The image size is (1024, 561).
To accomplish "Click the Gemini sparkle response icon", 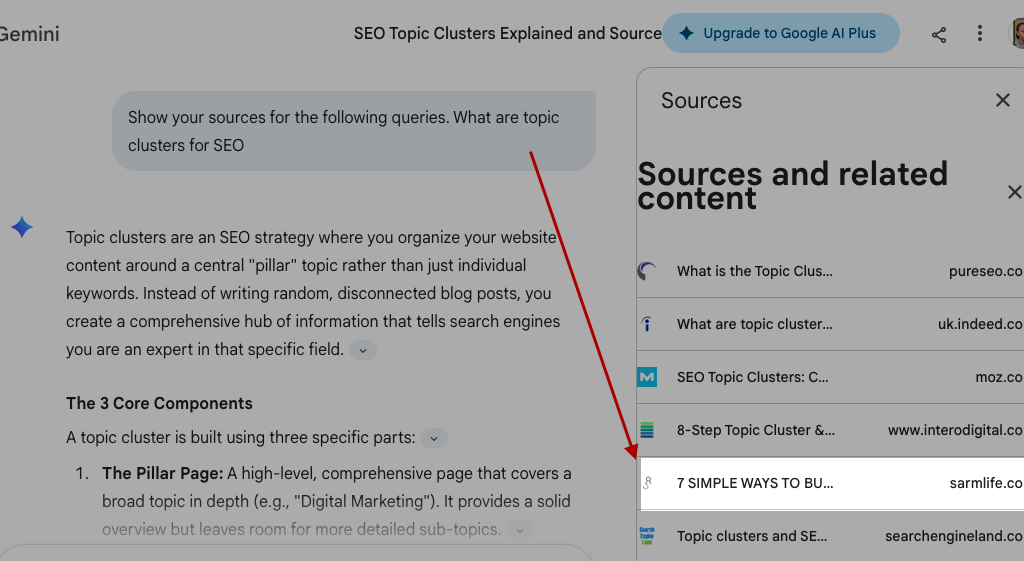I will click(x=22, y=227).
